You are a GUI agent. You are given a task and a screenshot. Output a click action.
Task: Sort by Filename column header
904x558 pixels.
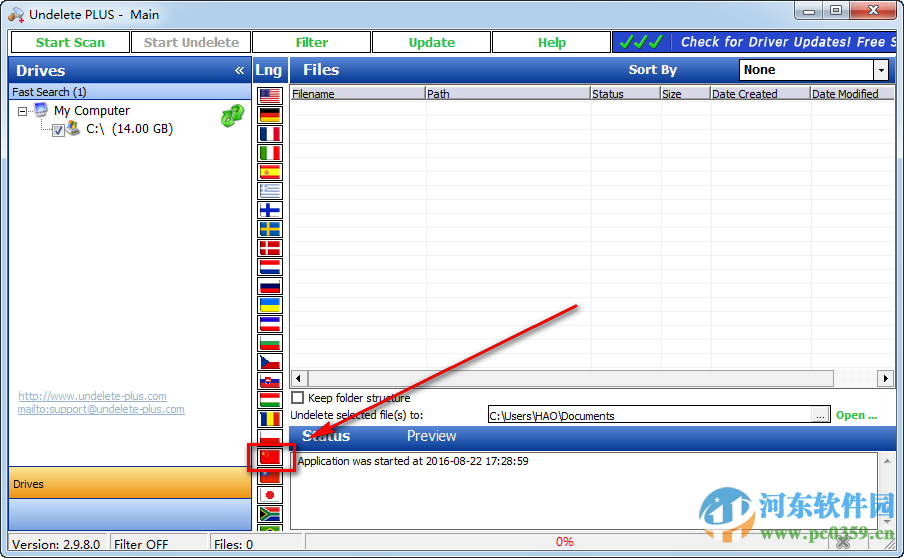pos(357,93)
